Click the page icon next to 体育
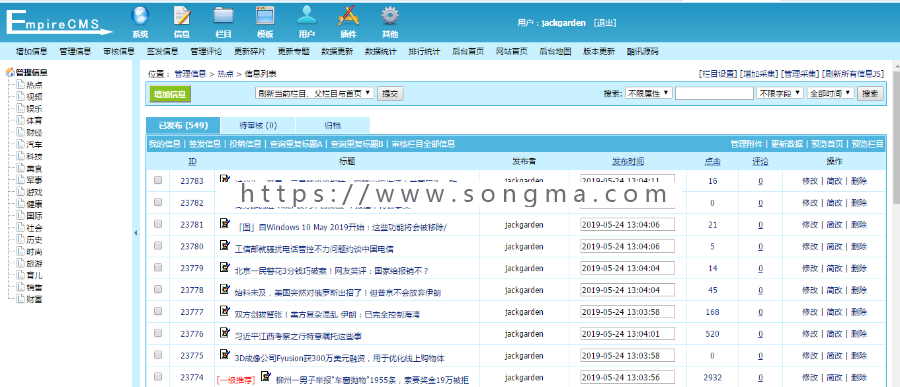The image size is (900, 387). [21, 121]
